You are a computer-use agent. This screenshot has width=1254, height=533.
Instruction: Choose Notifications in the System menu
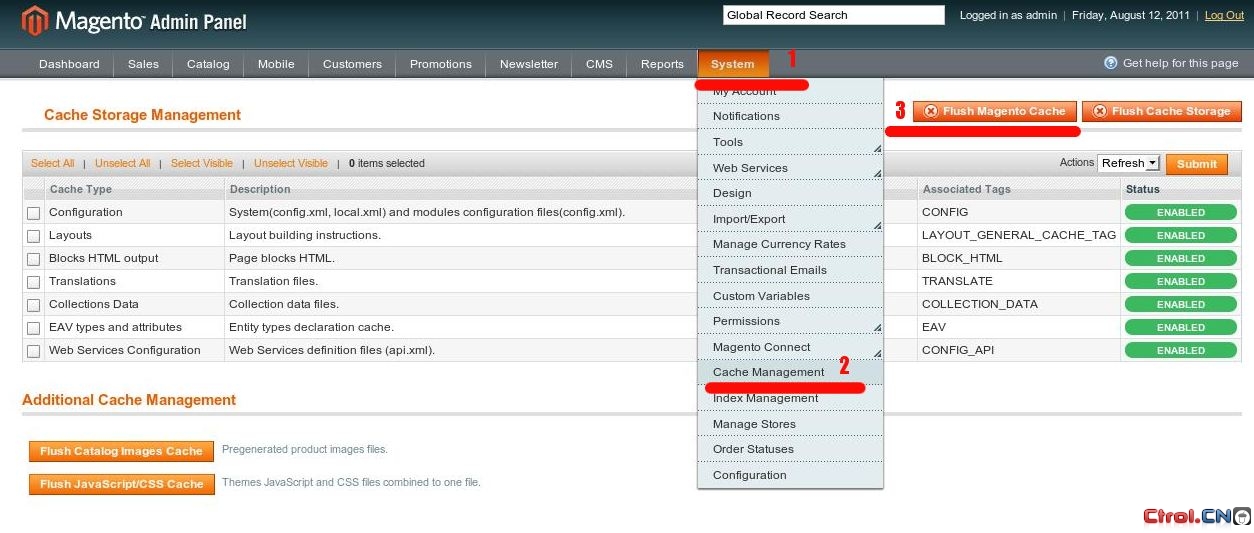click(x=790, y=116)
